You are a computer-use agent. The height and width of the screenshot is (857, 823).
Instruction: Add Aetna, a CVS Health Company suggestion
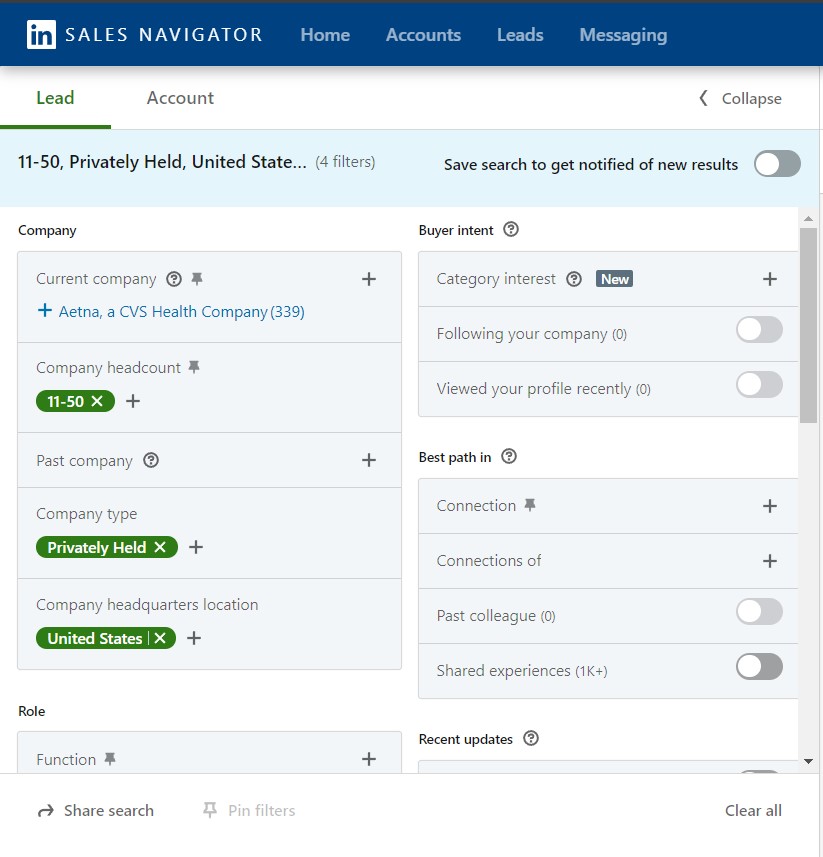coord(171,312)
